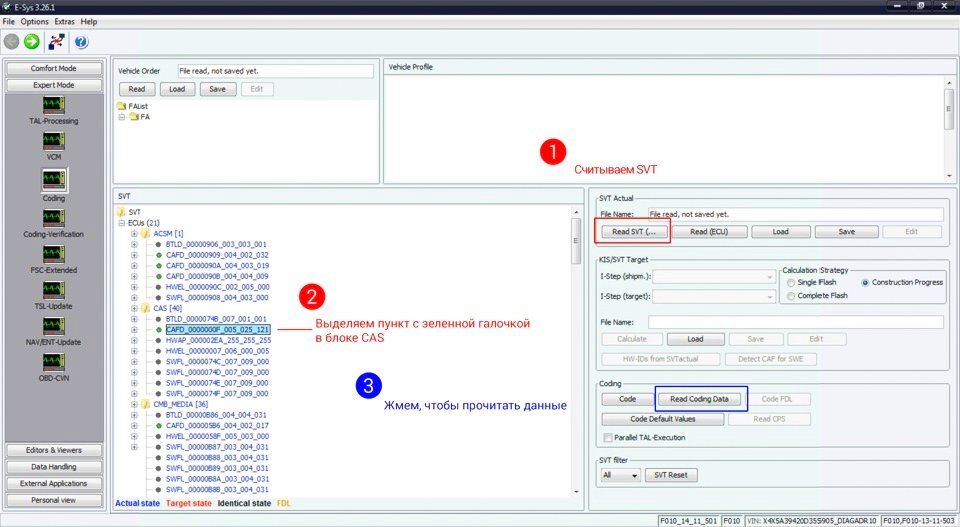The image size is (960, 527).
Task: Open the Coding-Verification module icon
Action: tap(54, 219)
